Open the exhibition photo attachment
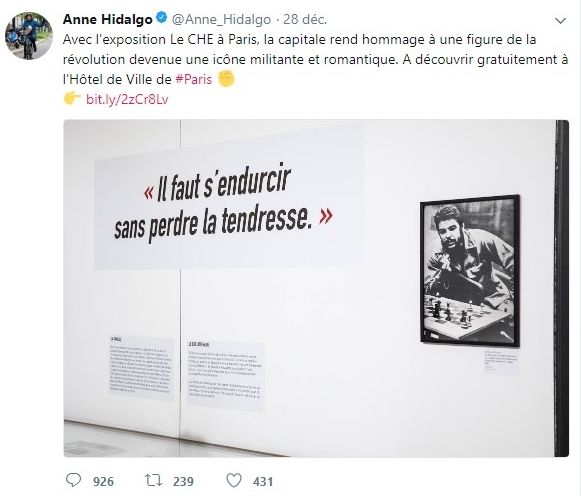Screen dimensions: 581x496 [x=316, y=288]
